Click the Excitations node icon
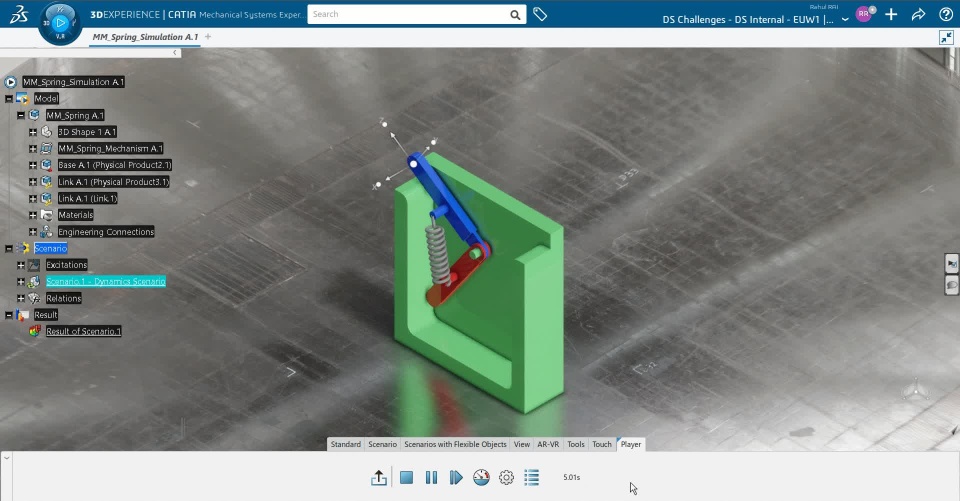The width and height of the screenshot is (960, 501). (34, 265)
